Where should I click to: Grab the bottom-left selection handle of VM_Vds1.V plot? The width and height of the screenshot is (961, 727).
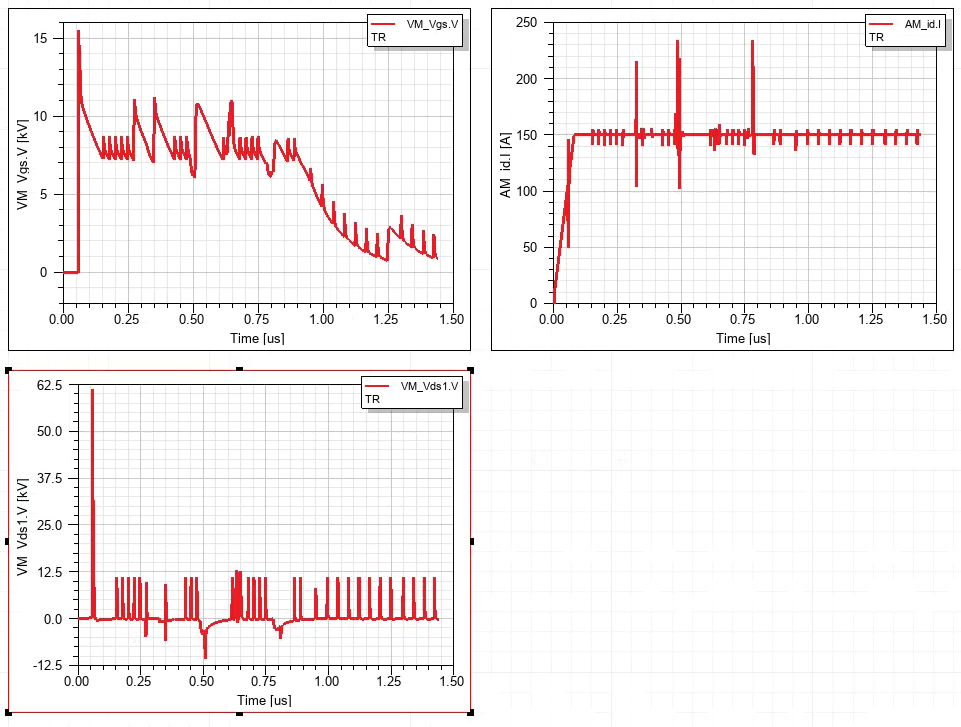click(8, 712)
